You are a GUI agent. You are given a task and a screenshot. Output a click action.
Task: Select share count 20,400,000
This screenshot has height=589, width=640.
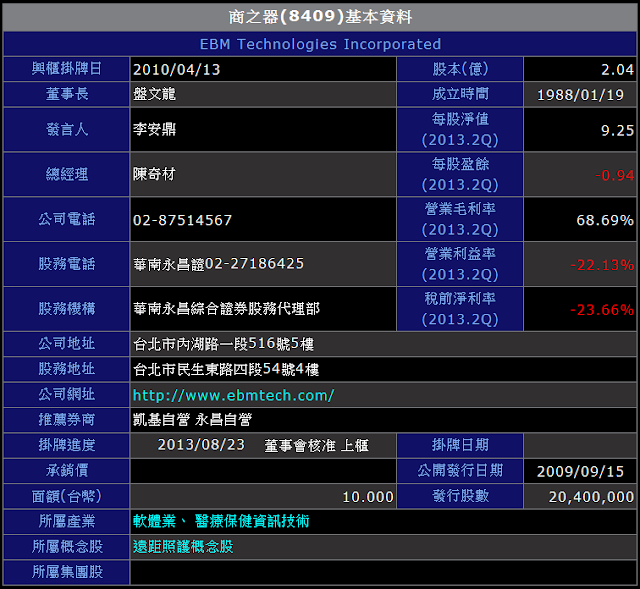pos(591,497)
